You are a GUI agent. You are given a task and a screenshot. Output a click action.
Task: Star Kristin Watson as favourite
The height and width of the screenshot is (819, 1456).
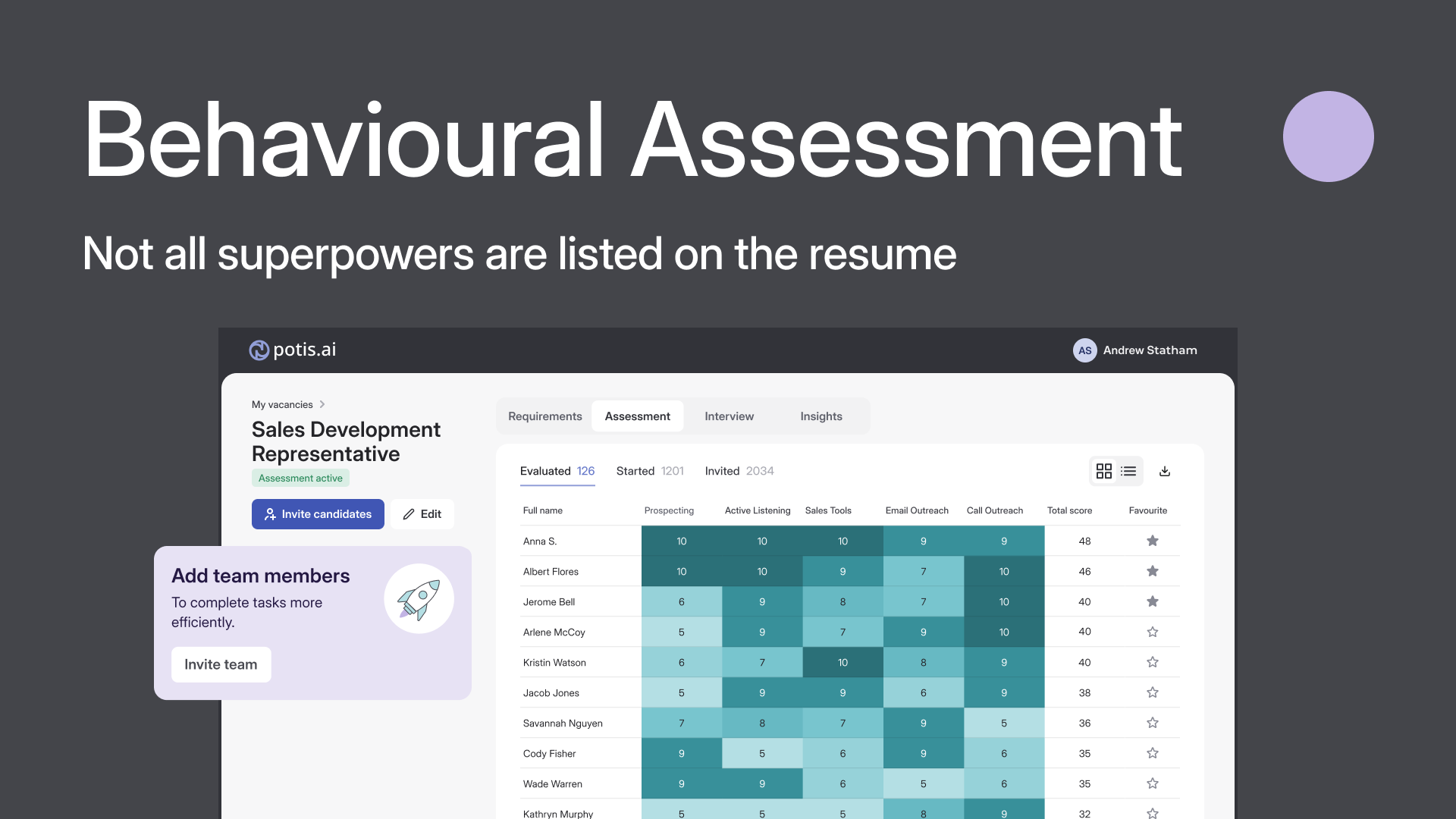pos(1152,662)
